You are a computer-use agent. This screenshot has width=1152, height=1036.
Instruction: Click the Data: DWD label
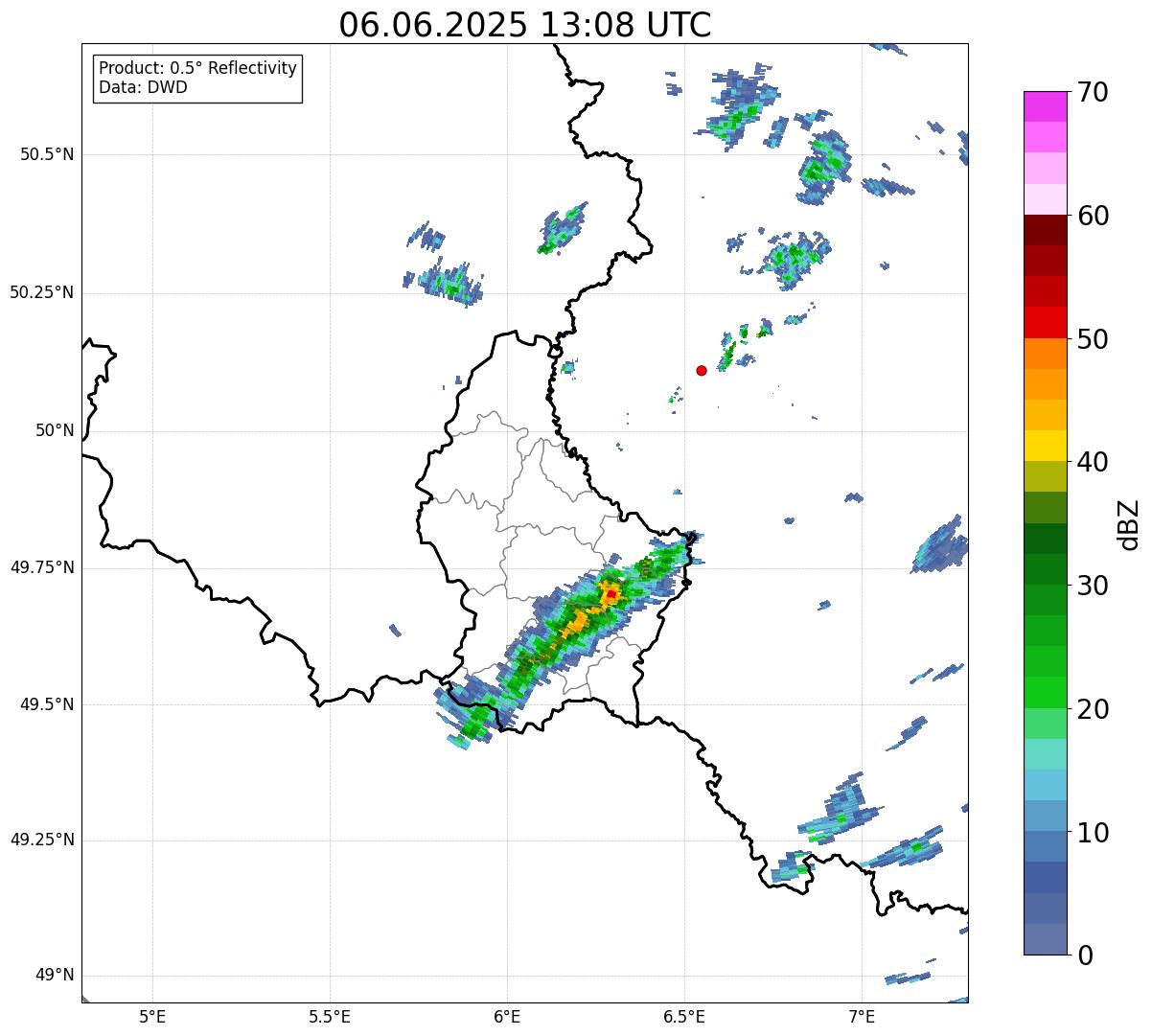coord(144,87)
